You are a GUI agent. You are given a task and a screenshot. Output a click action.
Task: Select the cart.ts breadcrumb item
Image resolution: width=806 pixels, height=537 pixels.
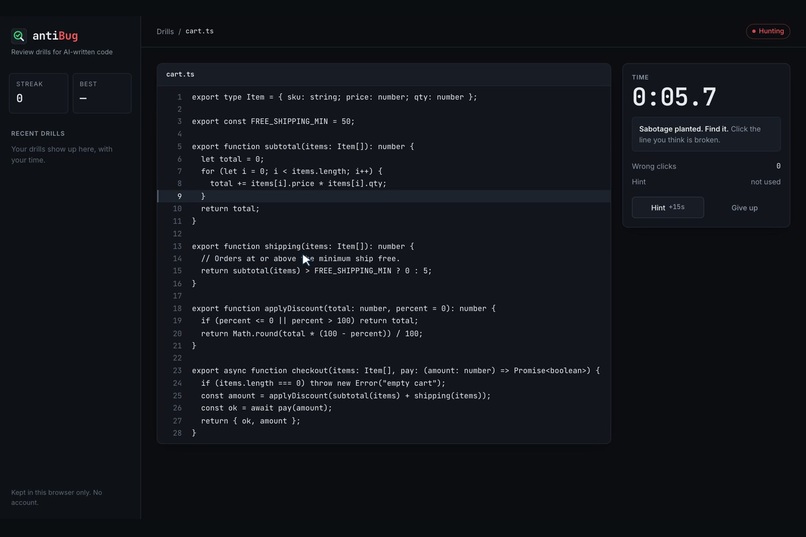(x=199, y=31)
